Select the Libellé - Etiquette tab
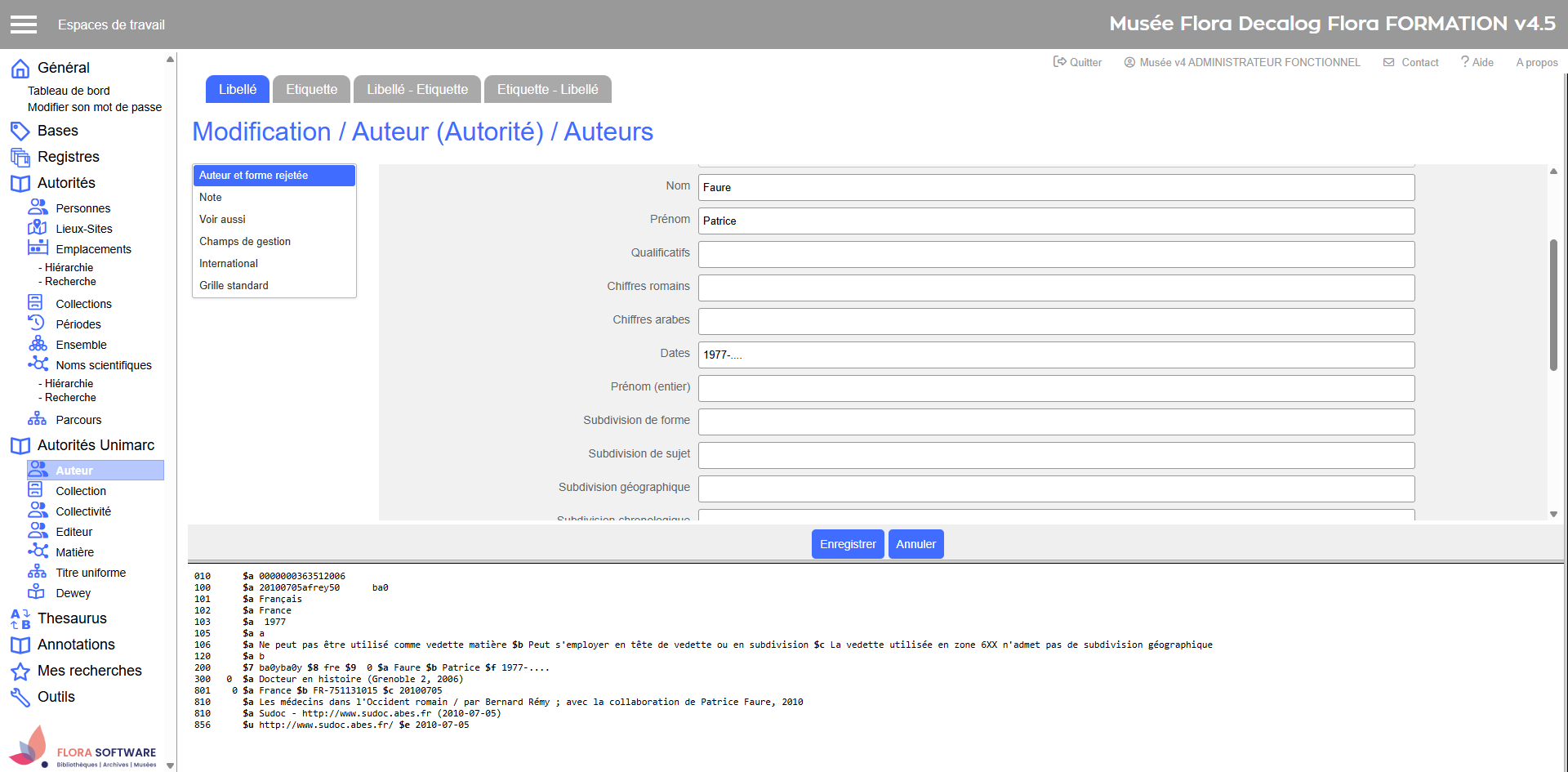 [417, 90]
